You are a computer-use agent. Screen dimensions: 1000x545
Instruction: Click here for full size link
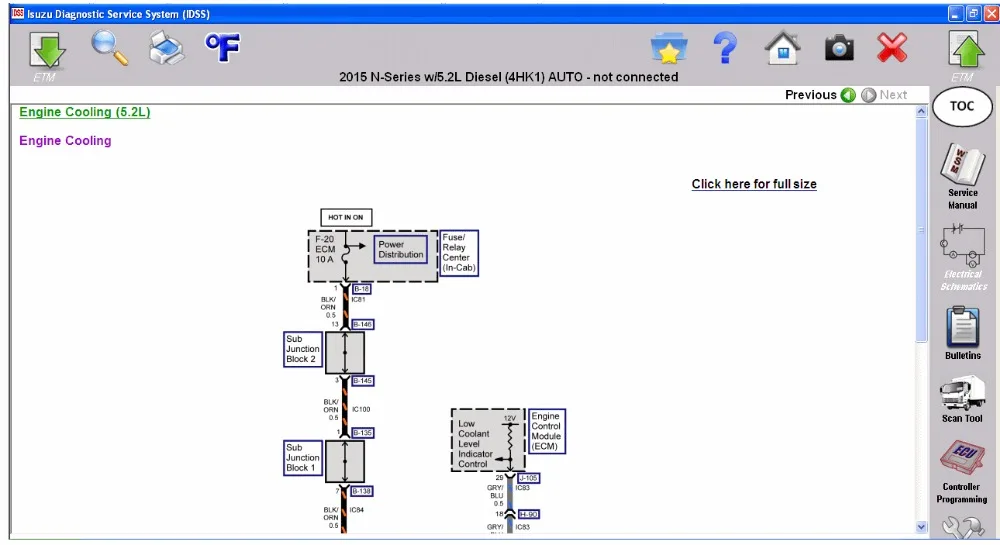[x=754, y=184]
